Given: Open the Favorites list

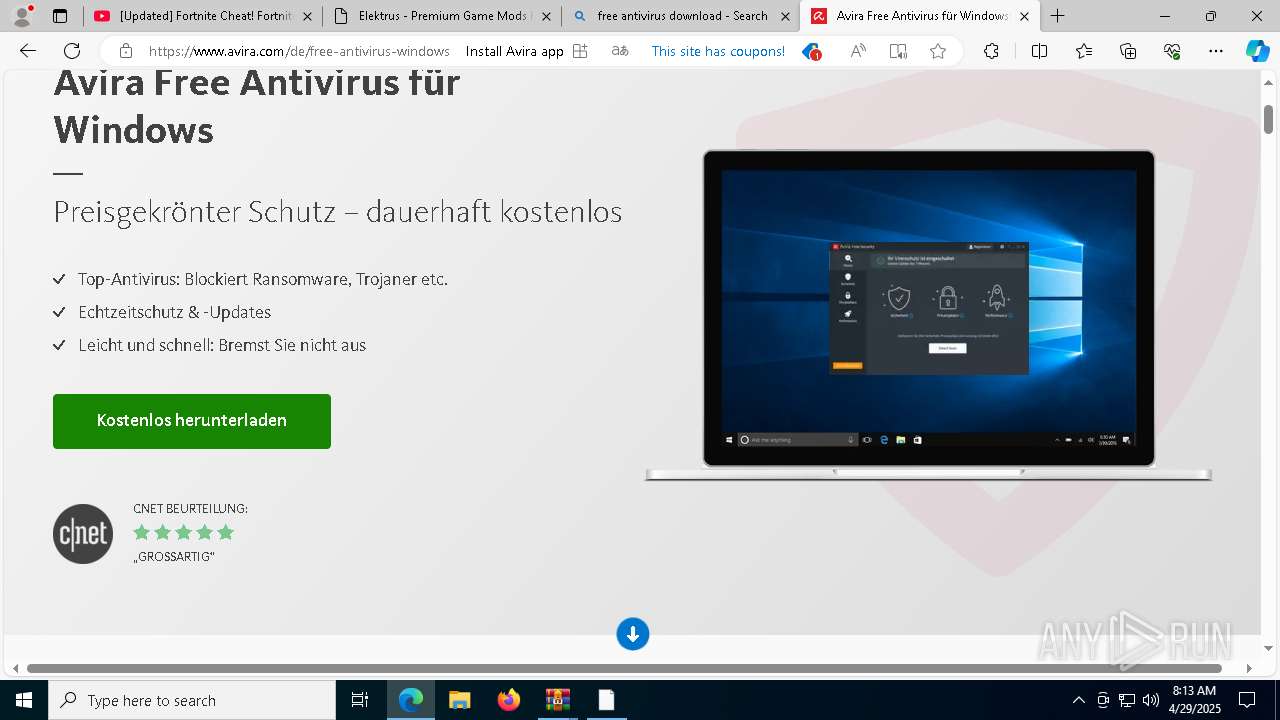Looking at the screenshot, I should pos(1084,51).
